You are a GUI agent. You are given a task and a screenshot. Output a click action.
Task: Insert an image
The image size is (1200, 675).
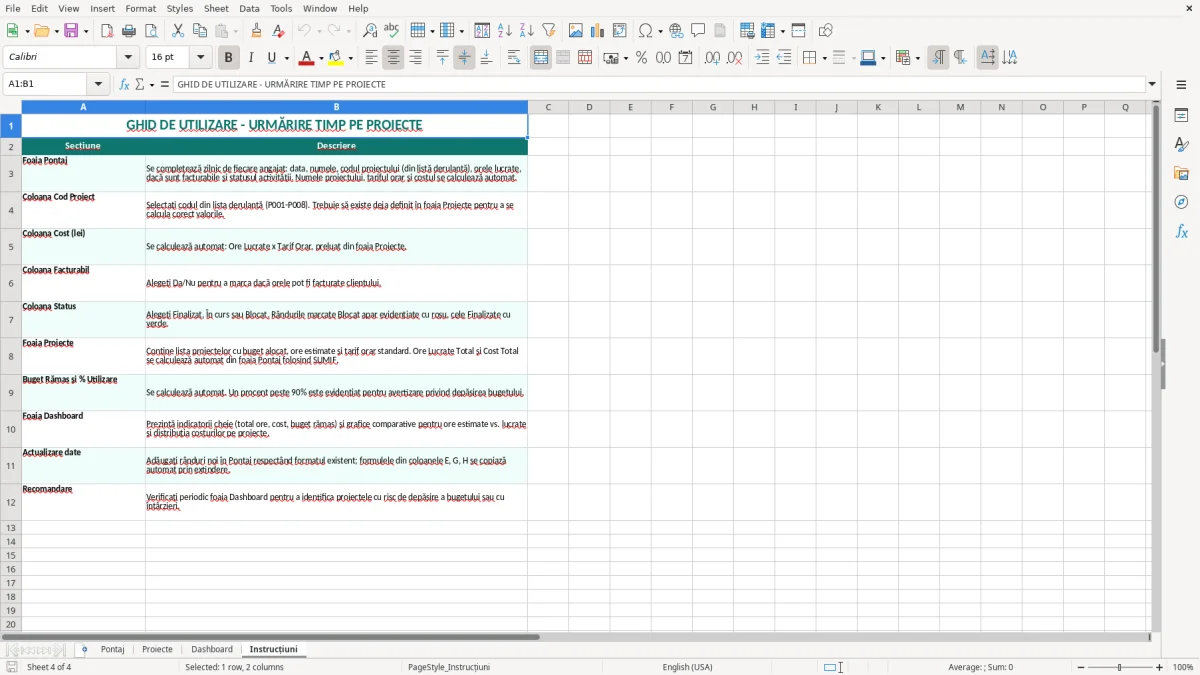576,31
